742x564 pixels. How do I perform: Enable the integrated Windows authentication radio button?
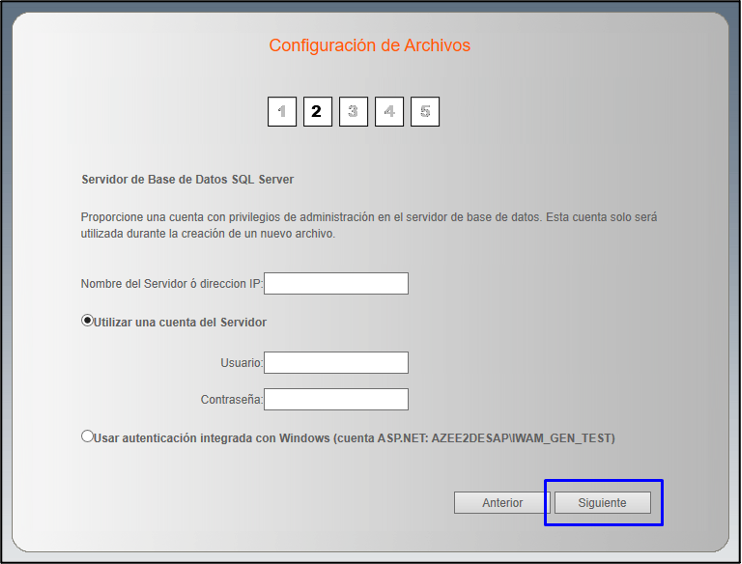pos(87,437)
